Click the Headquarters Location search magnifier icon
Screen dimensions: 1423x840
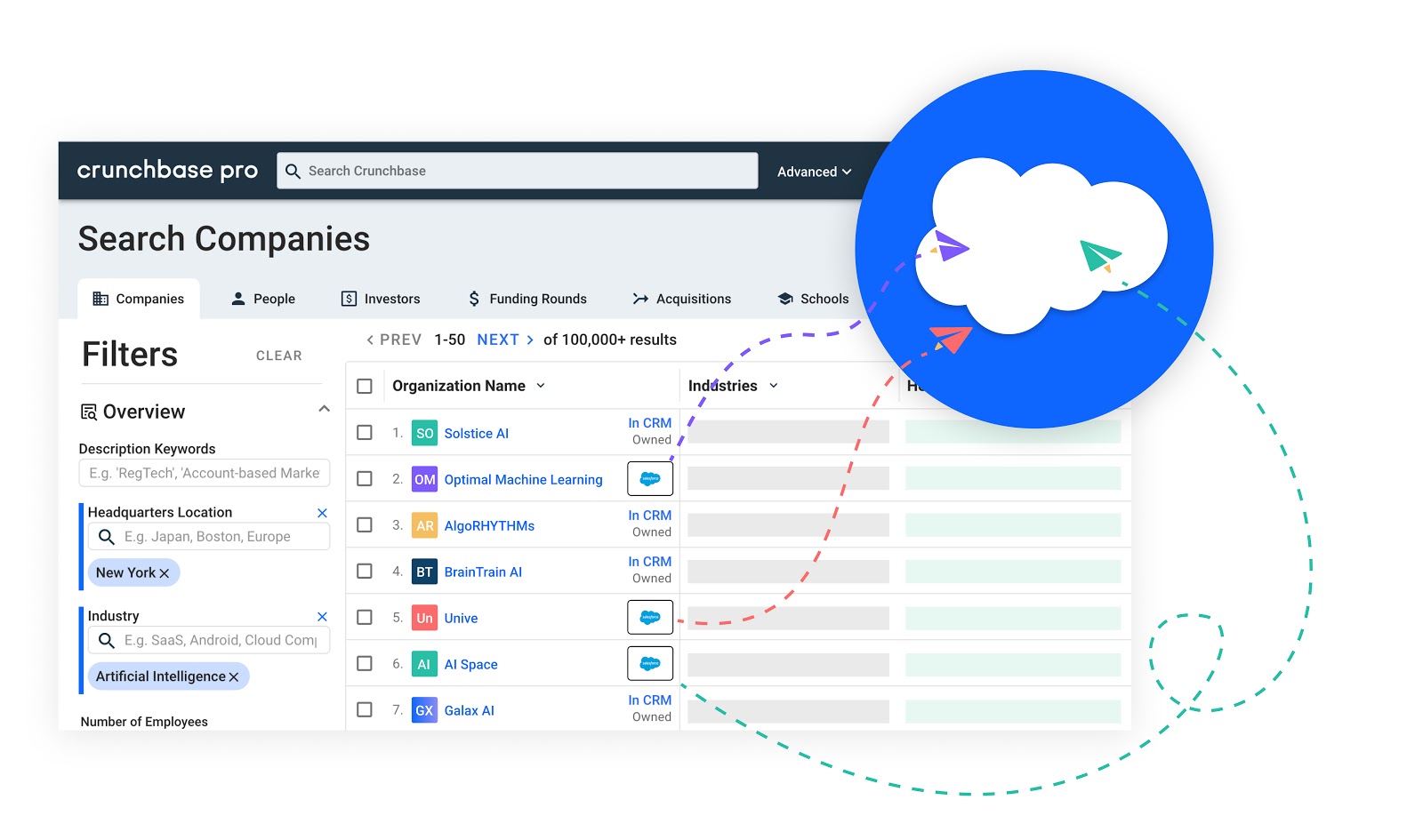point(107,537)
